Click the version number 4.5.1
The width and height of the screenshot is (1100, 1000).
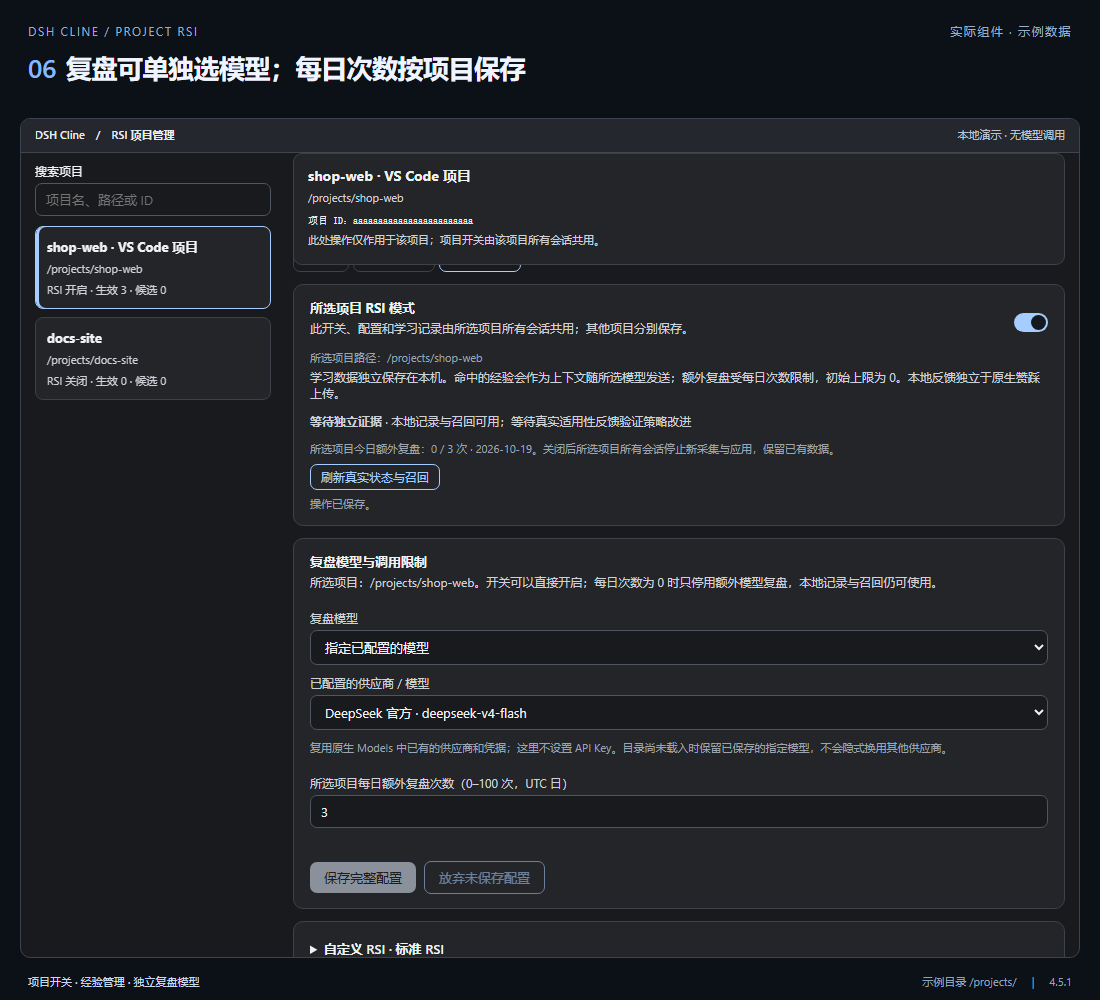tap(1060, 982)
